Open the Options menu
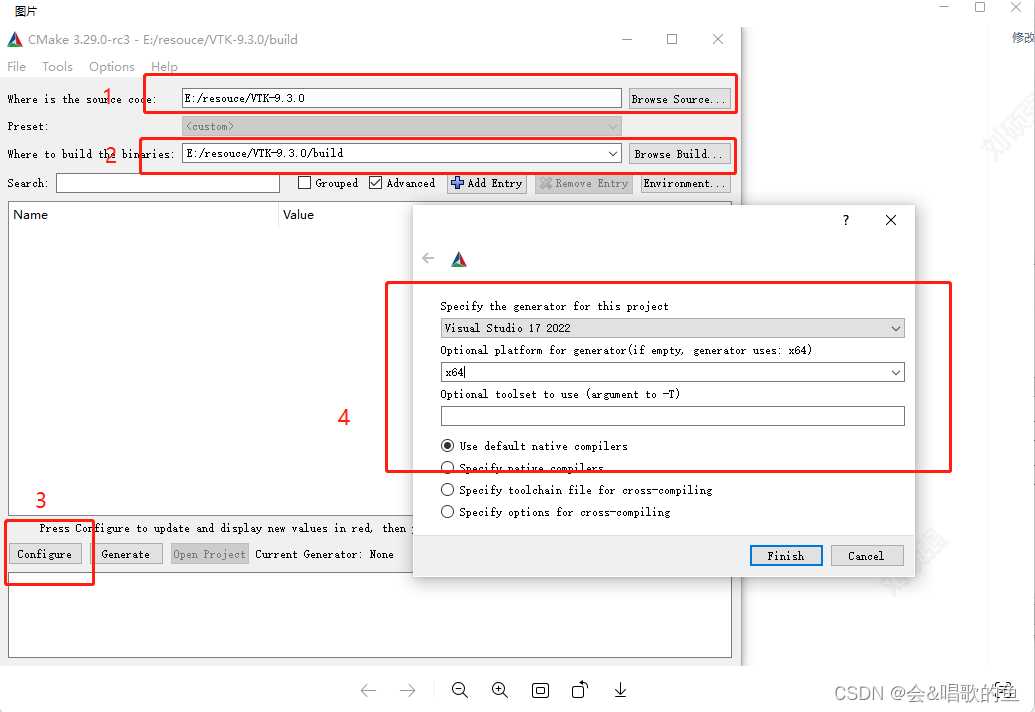The width and height of the screenshot is (1035, 712). (x=111, y=66)
